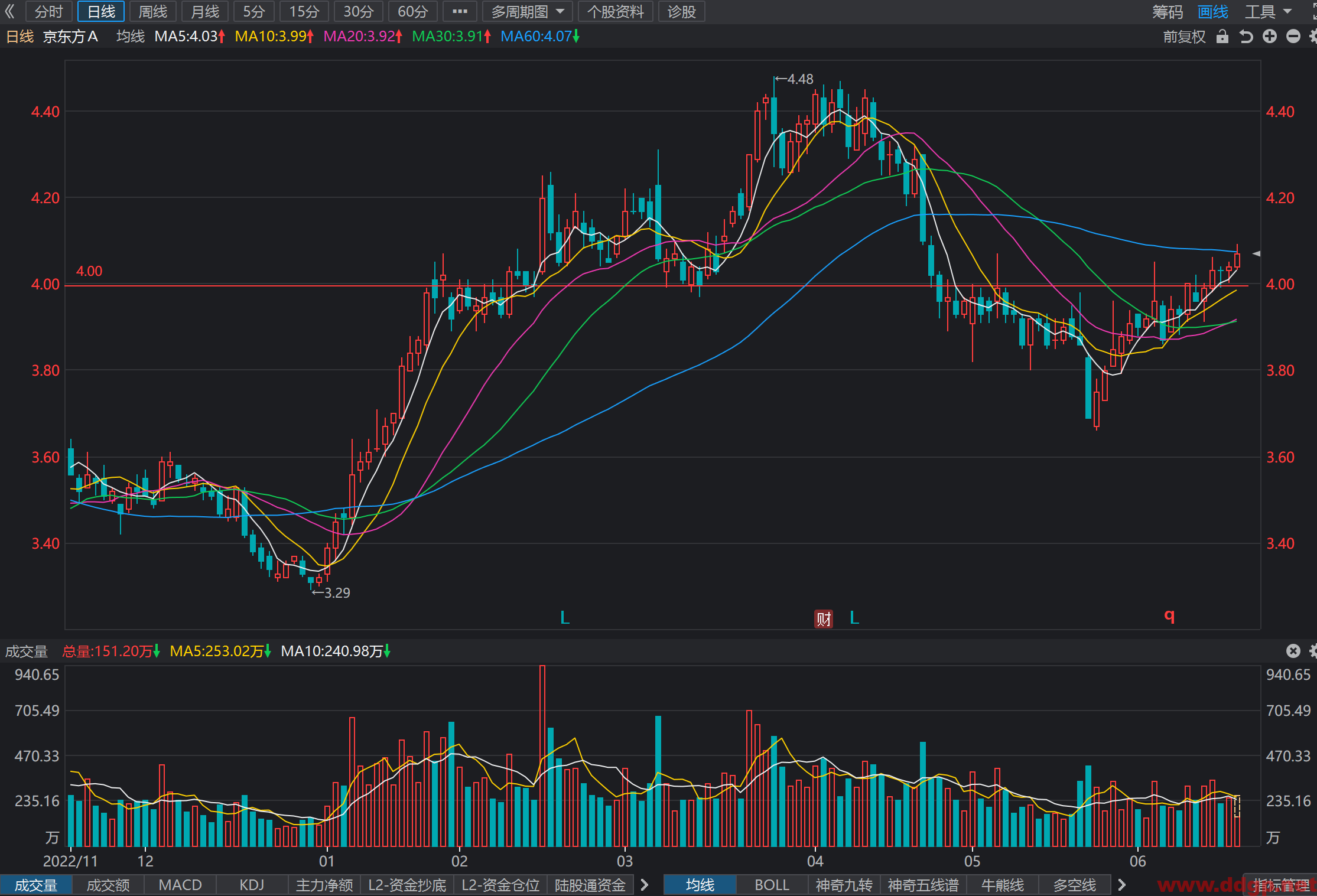The height and width of the screenshot is (896, 1317).
Task: Expand the 工具 tools dropdown
Action: coord(1268,11)
